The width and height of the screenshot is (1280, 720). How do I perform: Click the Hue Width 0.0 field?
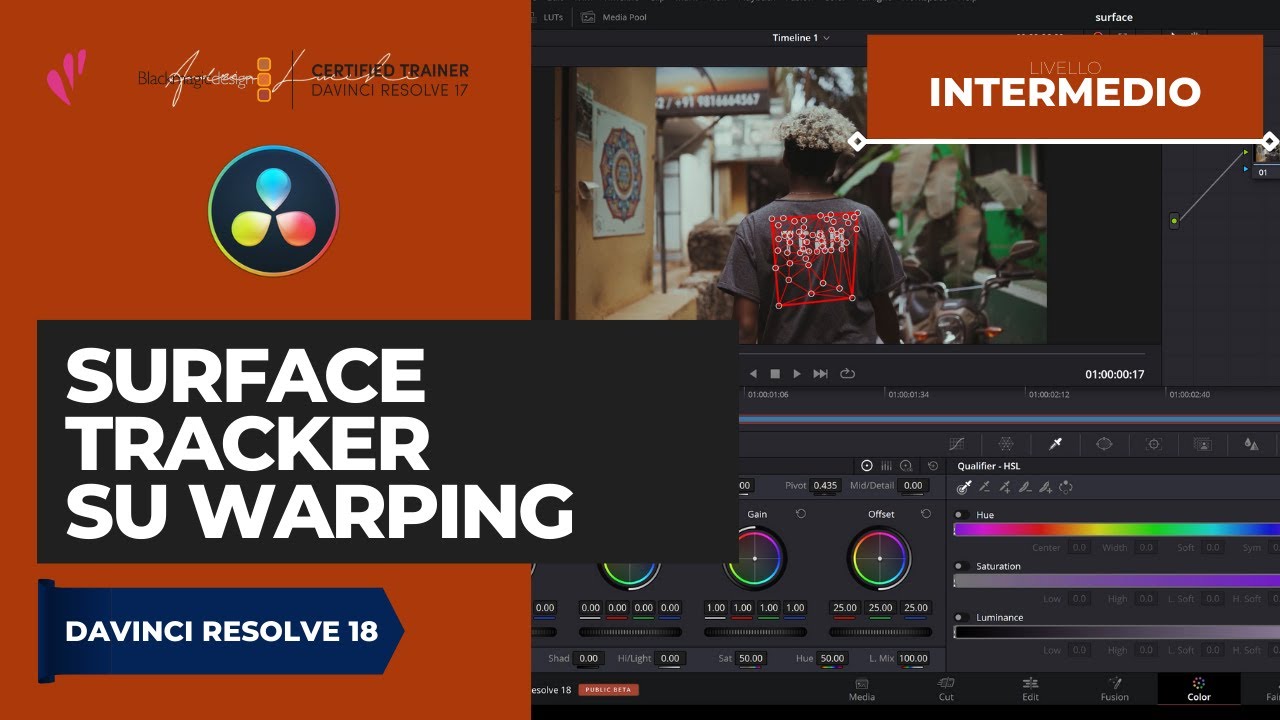(1145, 547)
